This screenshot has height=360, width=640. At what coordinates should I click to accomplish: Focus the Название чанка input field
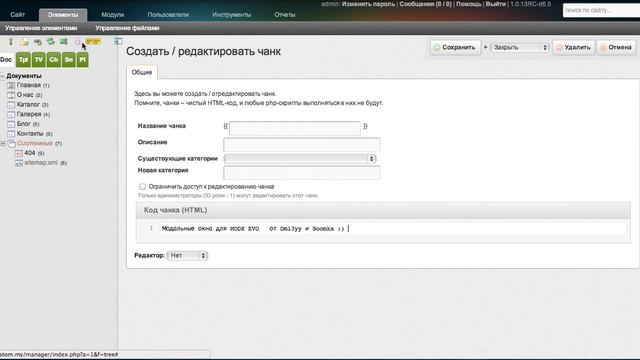tap(295, 128)
